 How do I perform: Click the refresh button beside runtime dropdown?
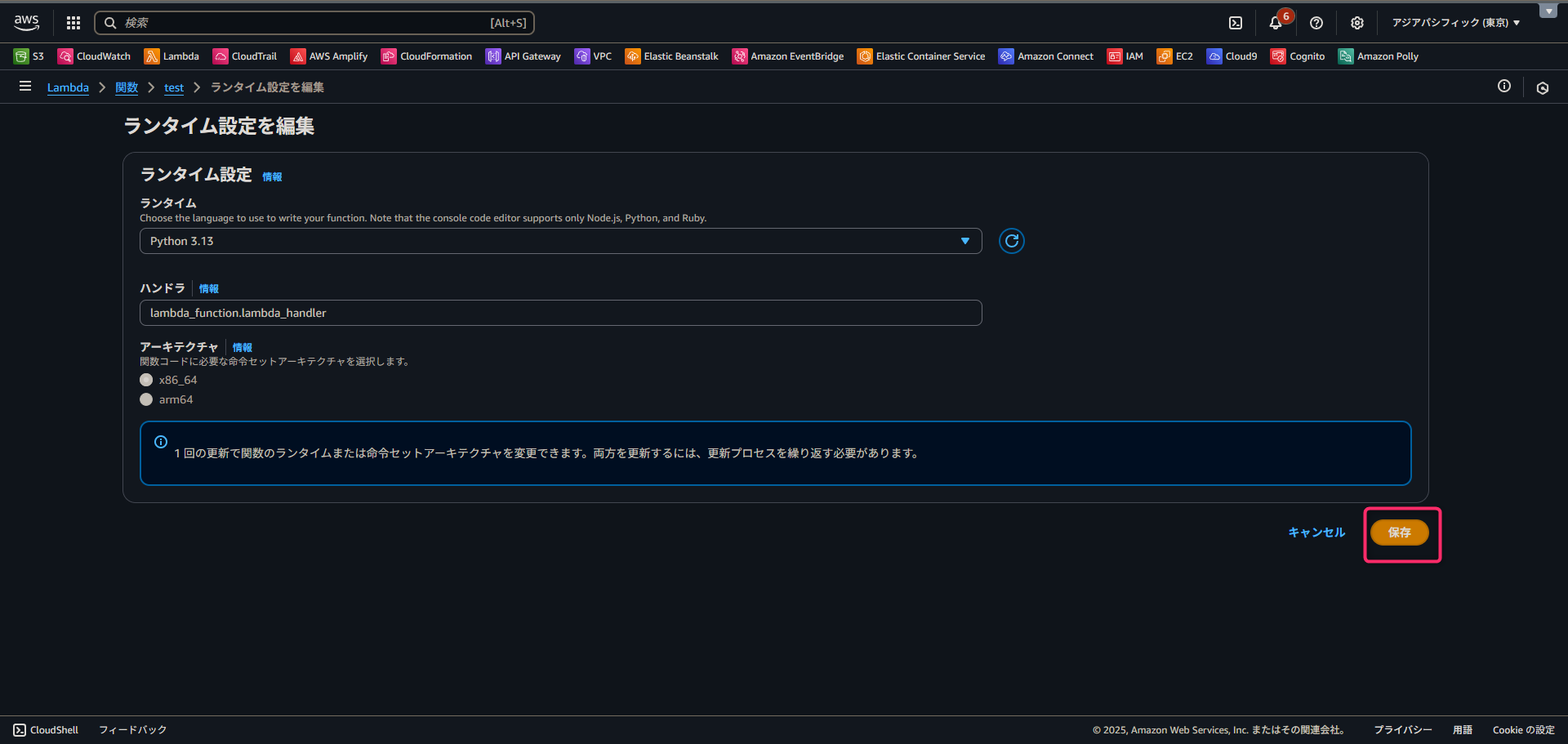coord(1012,241)
